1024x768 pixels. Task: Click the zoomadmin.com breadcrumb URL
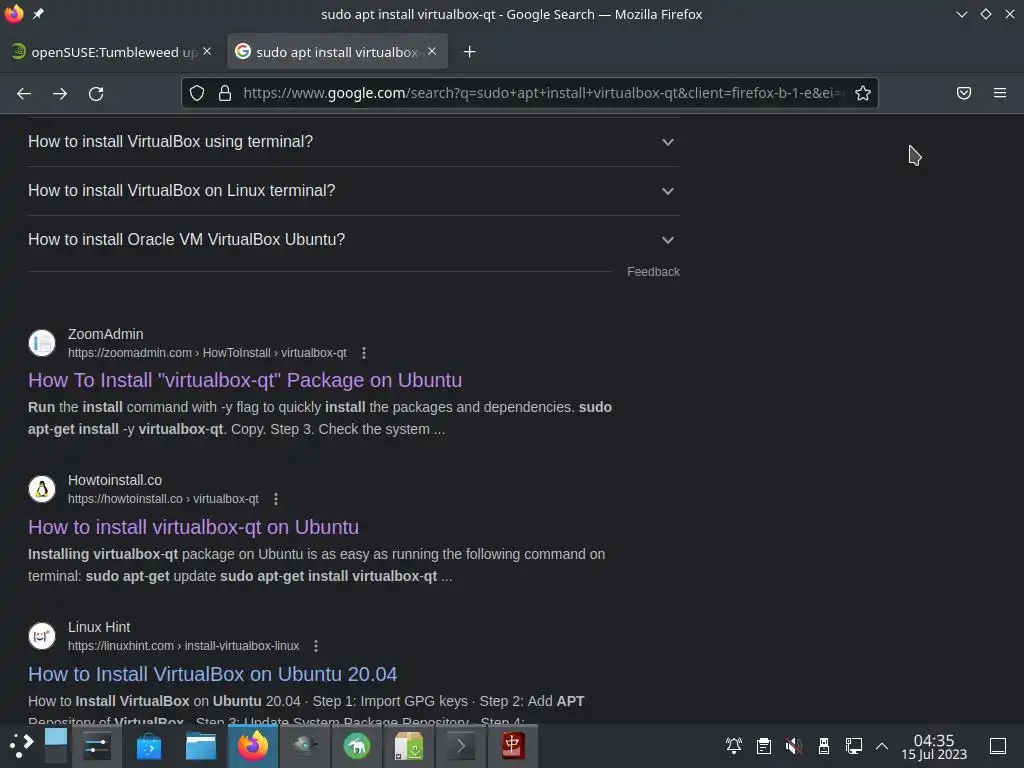[x=207, y=353]
